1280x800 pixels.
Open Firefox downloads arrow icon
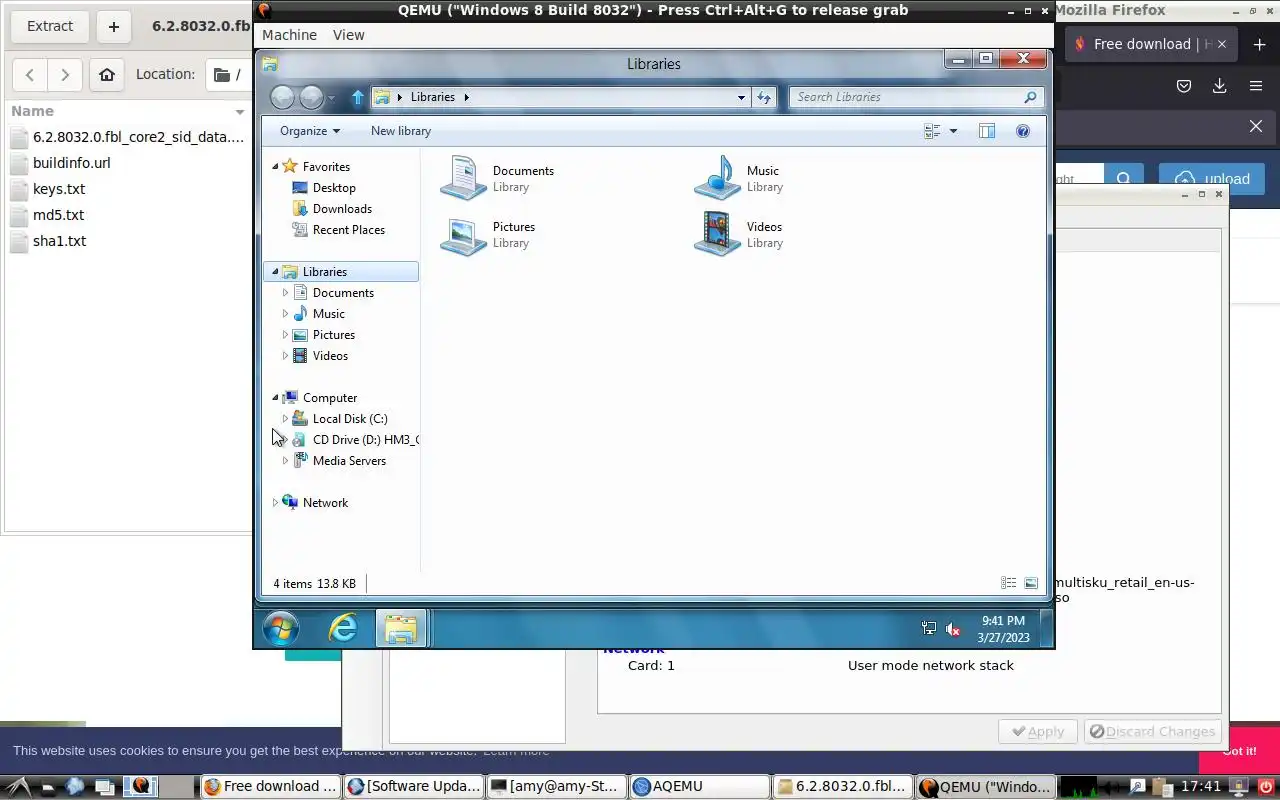pos(1219,86)
